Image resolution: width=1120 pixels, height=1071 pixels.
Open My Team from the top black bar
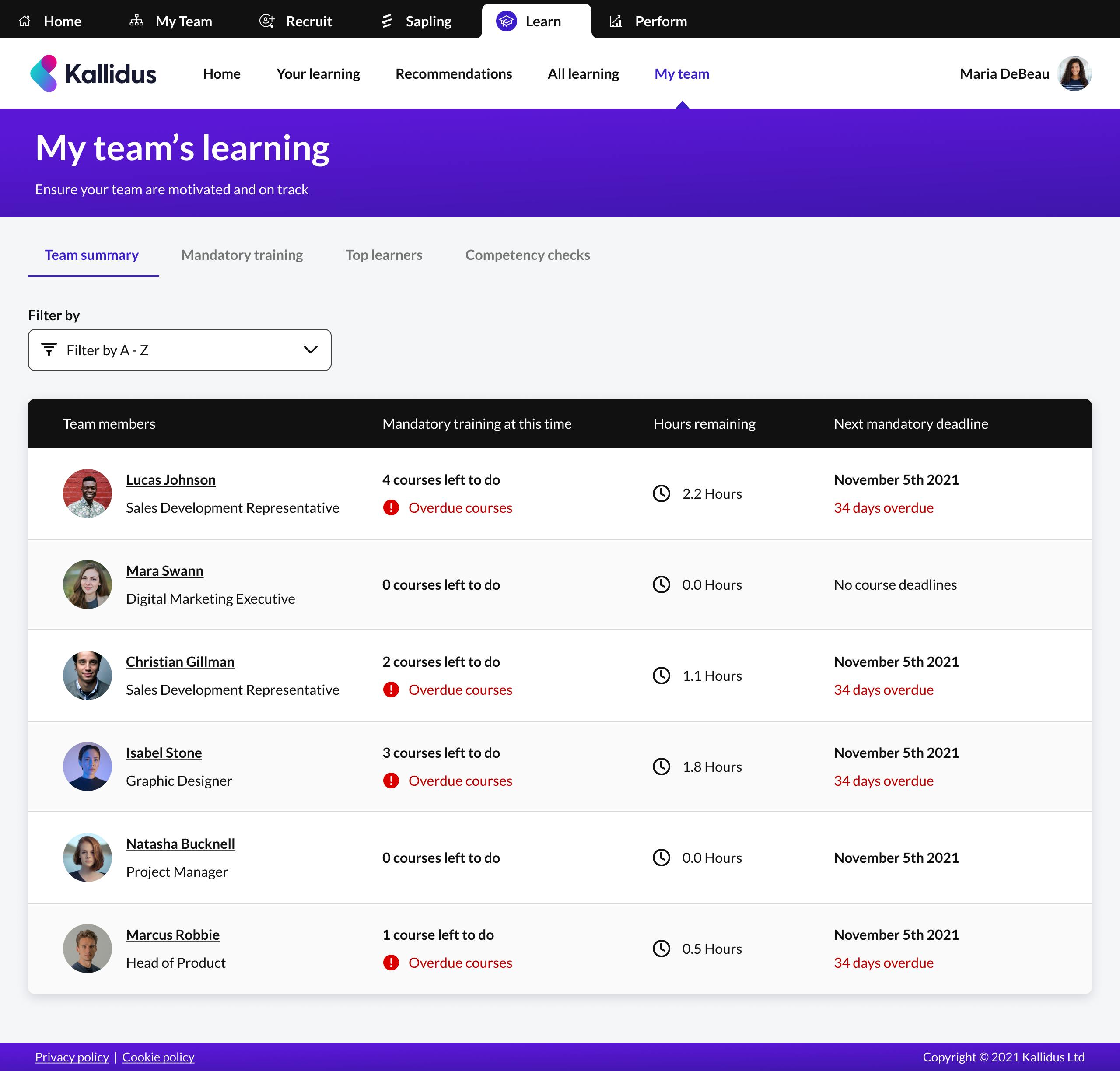coord(137,21)
